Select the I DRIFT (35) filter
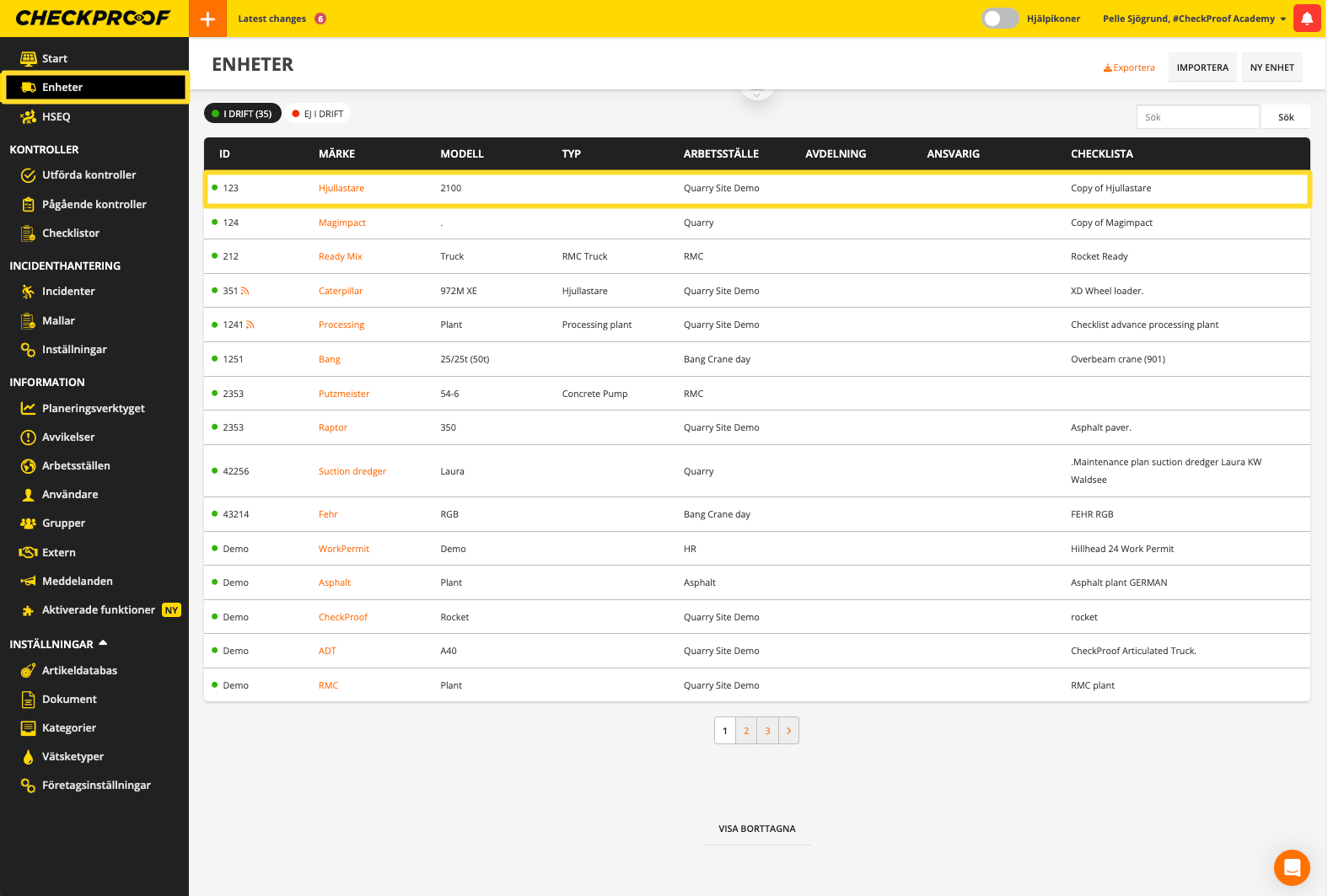 (x=242, y=114)
